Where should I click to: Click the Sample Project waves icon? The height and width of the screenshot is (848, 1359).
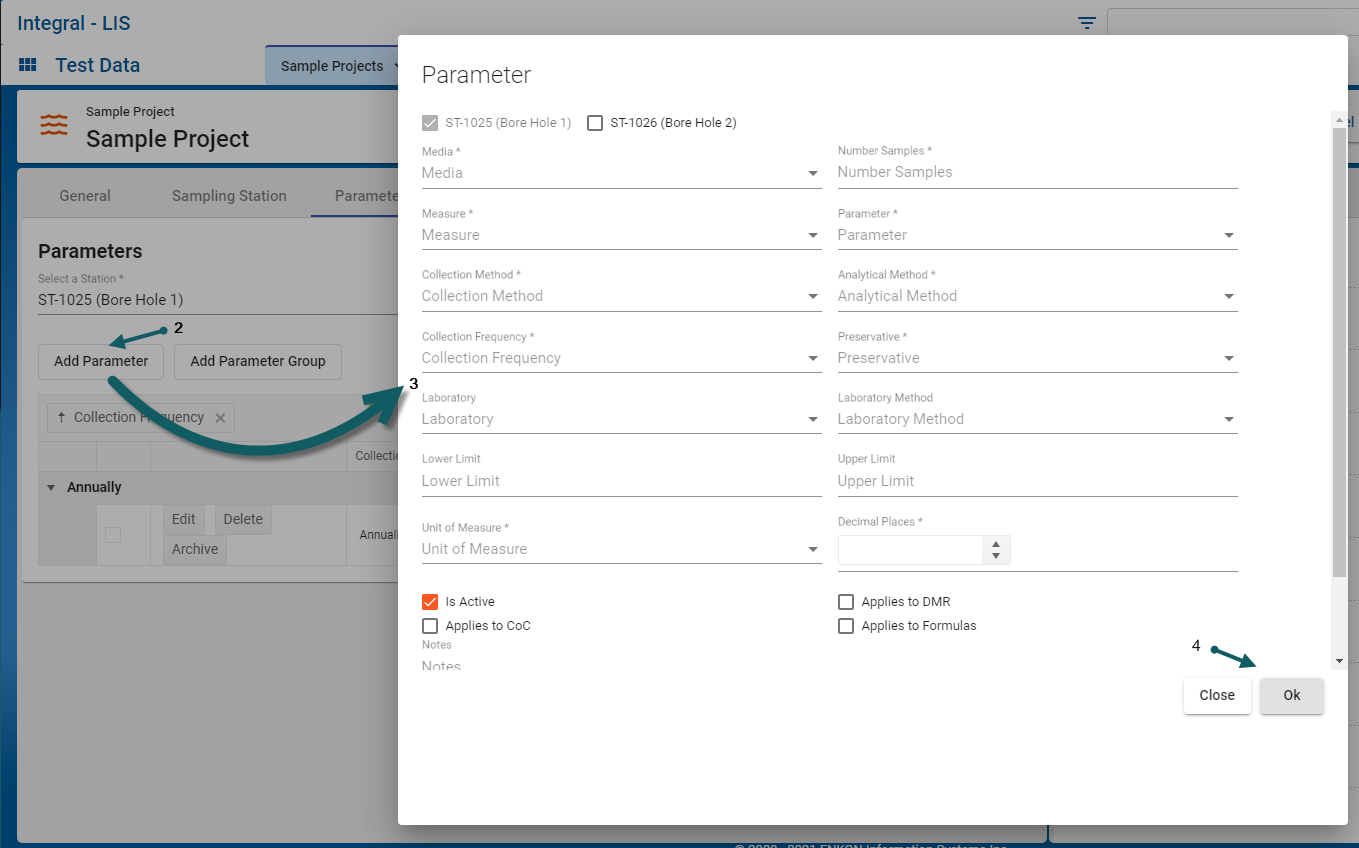pos(54,126)
